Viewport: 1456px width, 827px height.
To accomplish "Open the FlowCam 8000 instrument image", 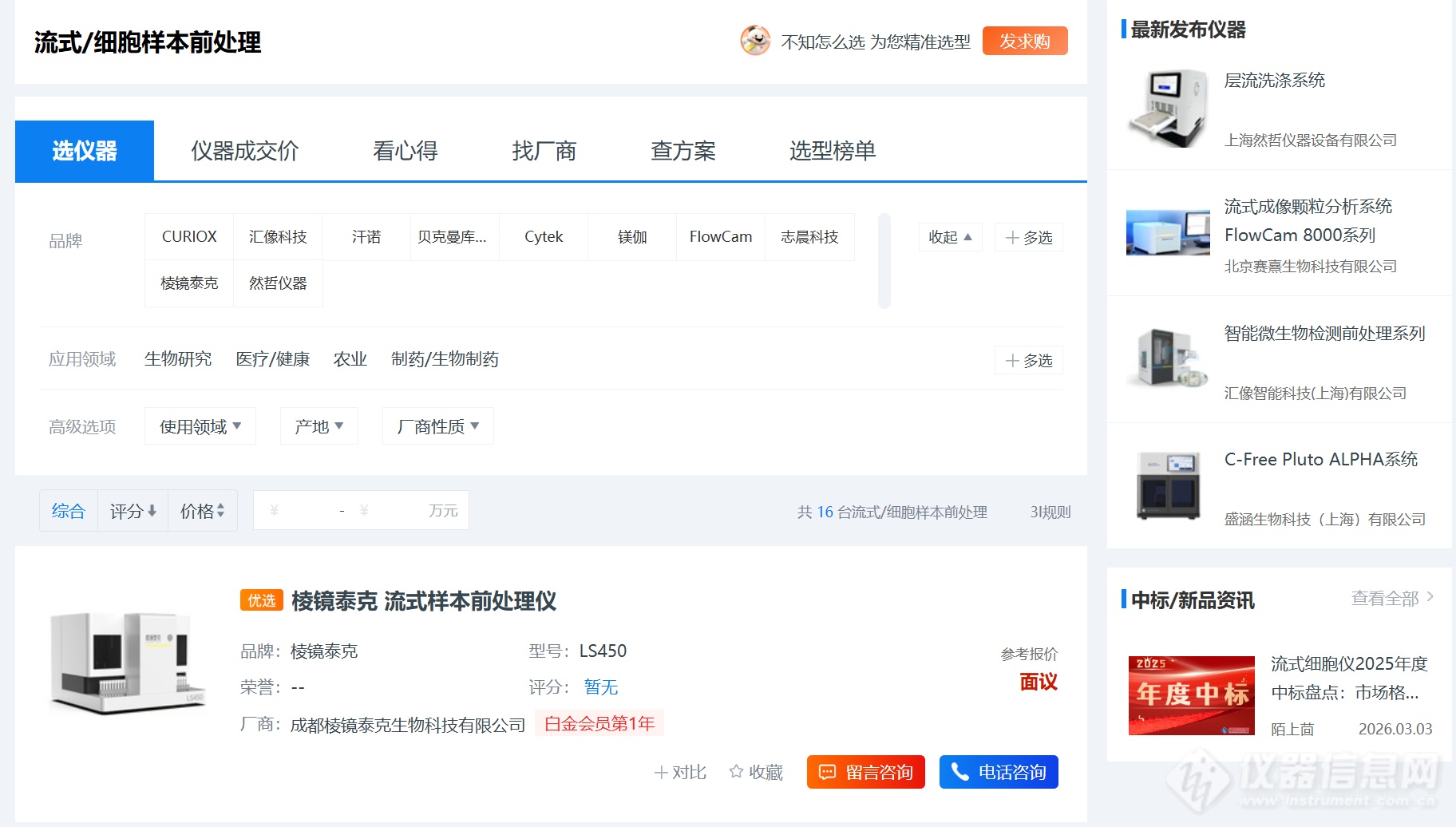I will [x=1168, y=233].
